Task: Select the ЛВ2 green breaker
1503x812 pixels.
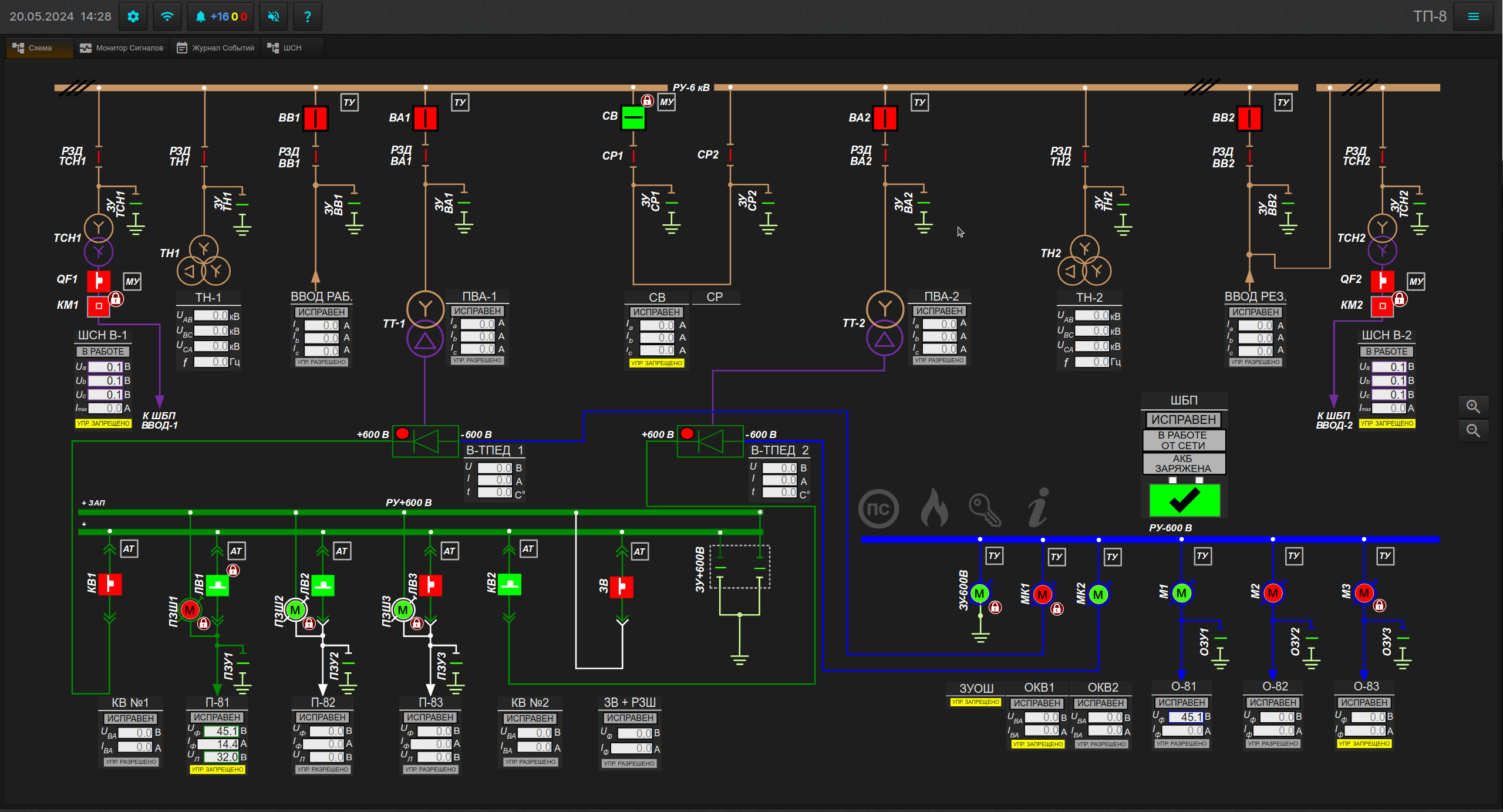Action: tap(323, 585)
